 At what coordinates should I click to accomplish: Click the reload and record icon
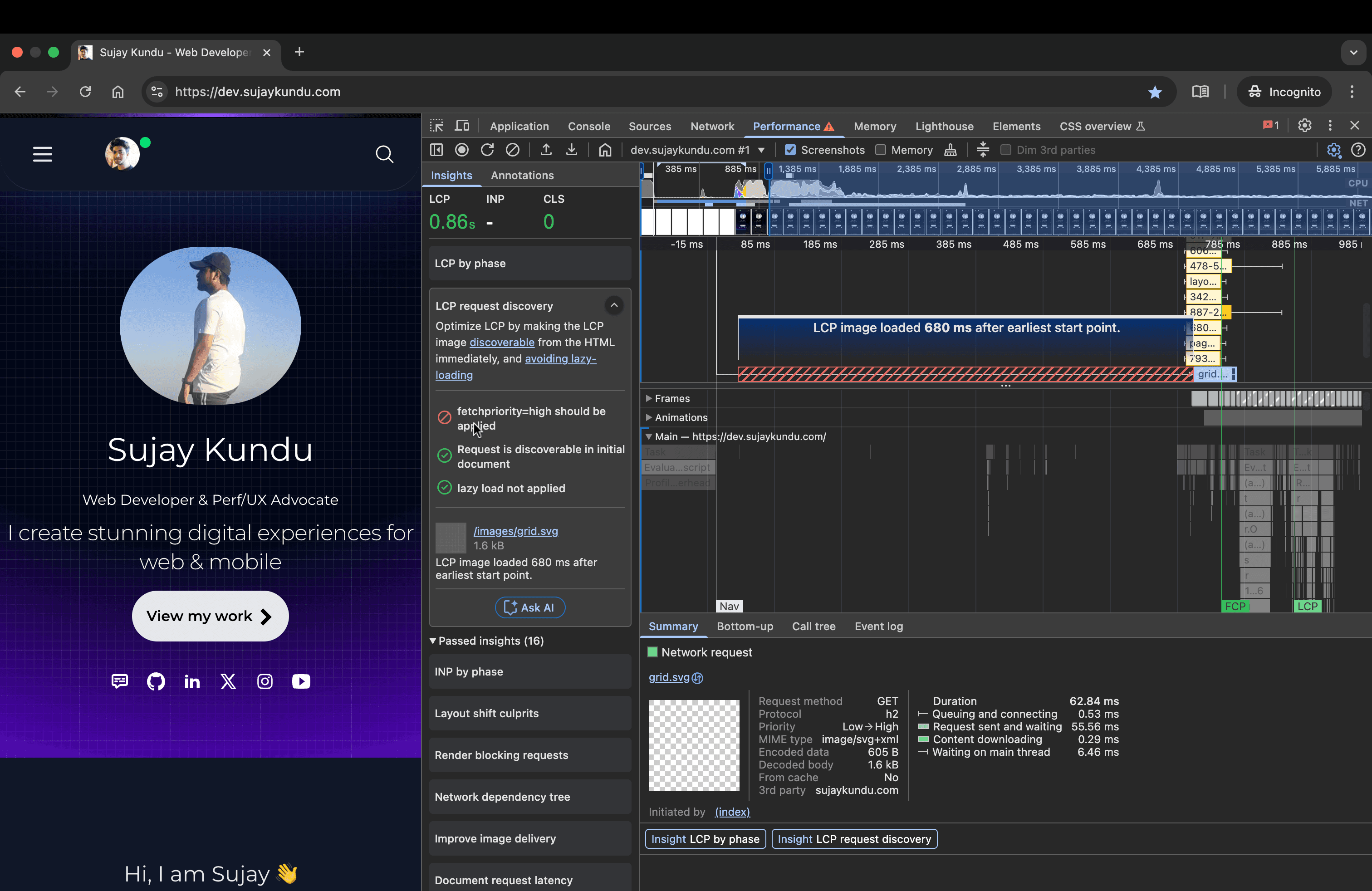pyautogui.click(x=487, y=150)
